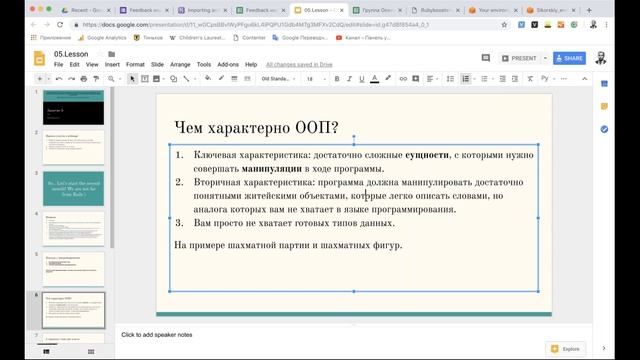The height and width of the screenshot is (360, 640).
Task: Insert a link with the chain icon
Action: coord(403,79)
